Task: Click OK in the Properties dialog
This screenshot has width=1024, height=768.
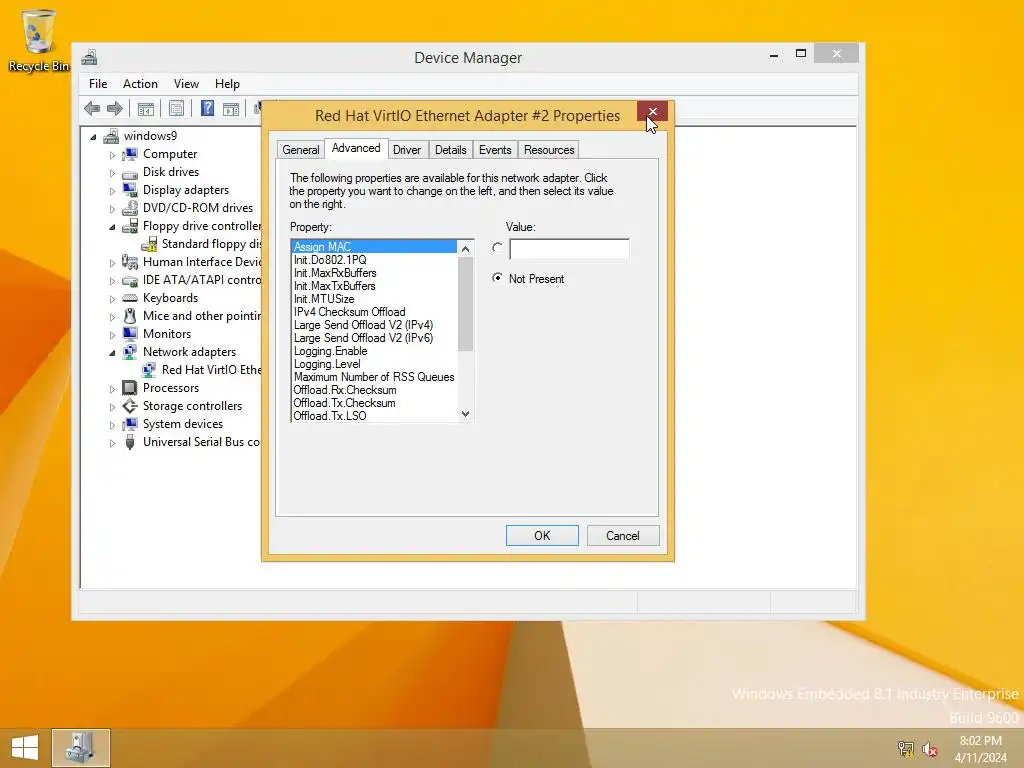Action: pos(542,536)
